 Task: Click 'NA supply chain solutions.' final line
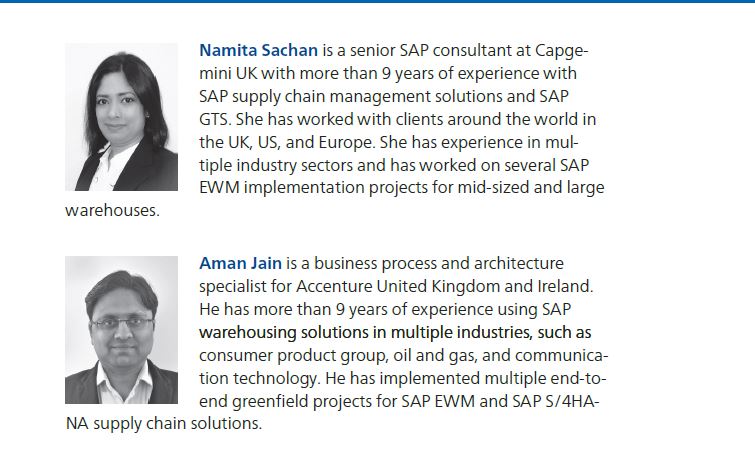(x=164, y=424)
